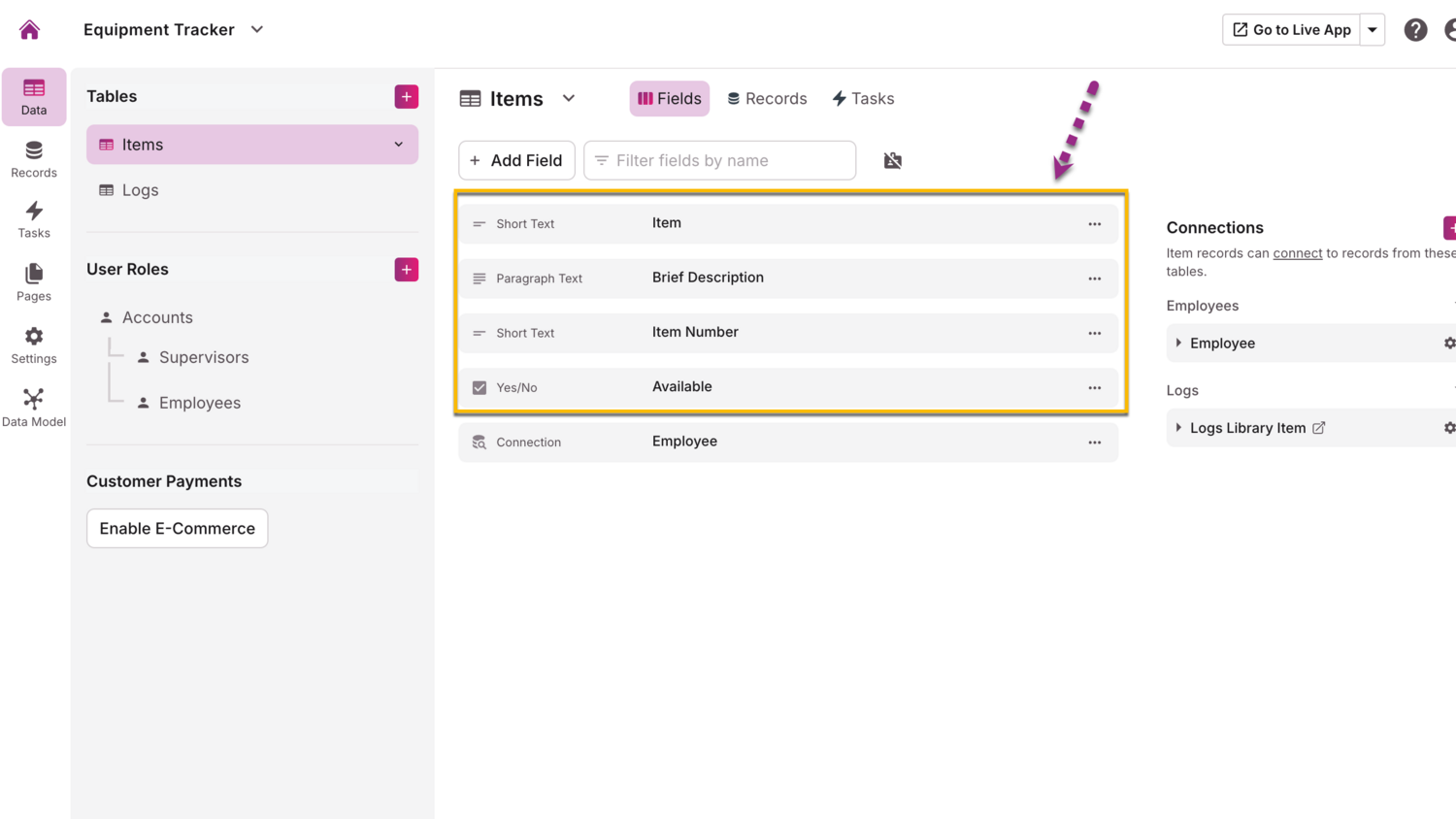Click the help question mark icon
This screenshot has height=819, width=1456.
[1415, 30]
